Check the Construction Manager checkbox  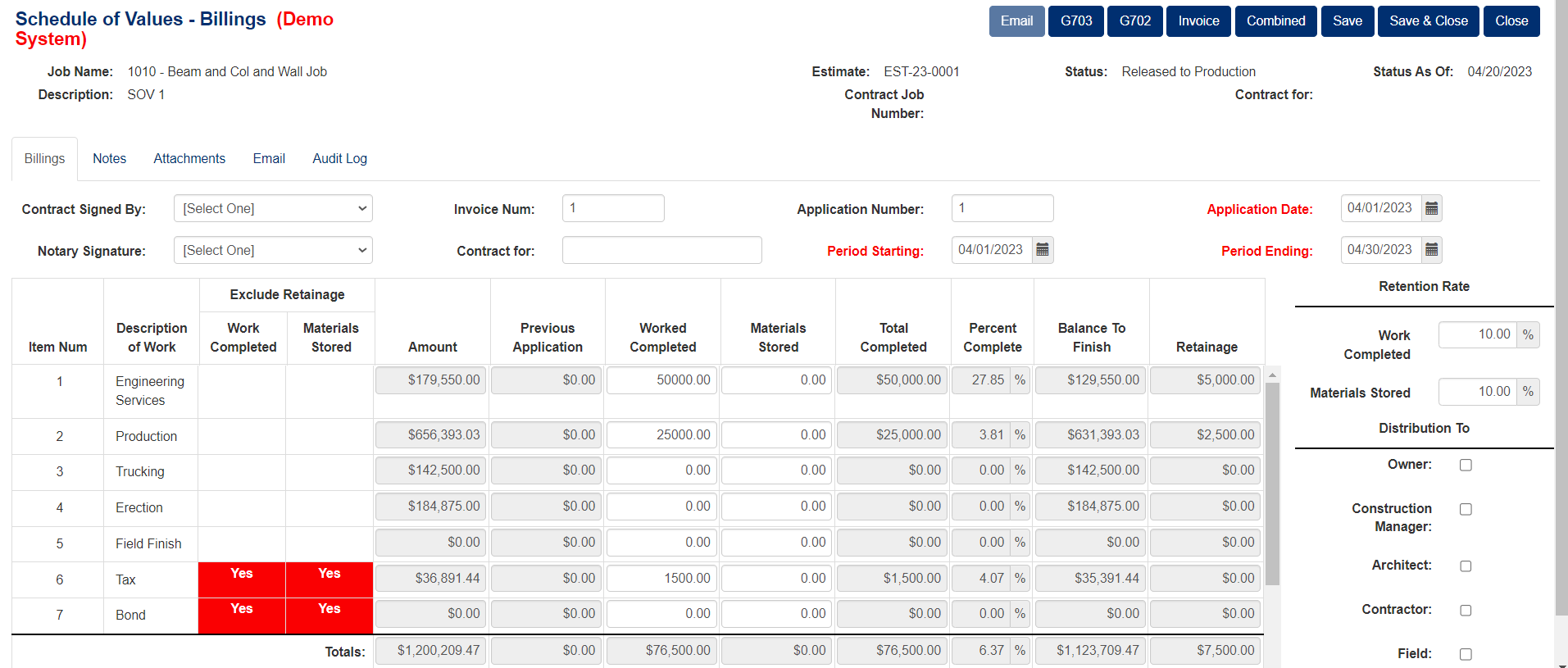1466,509
